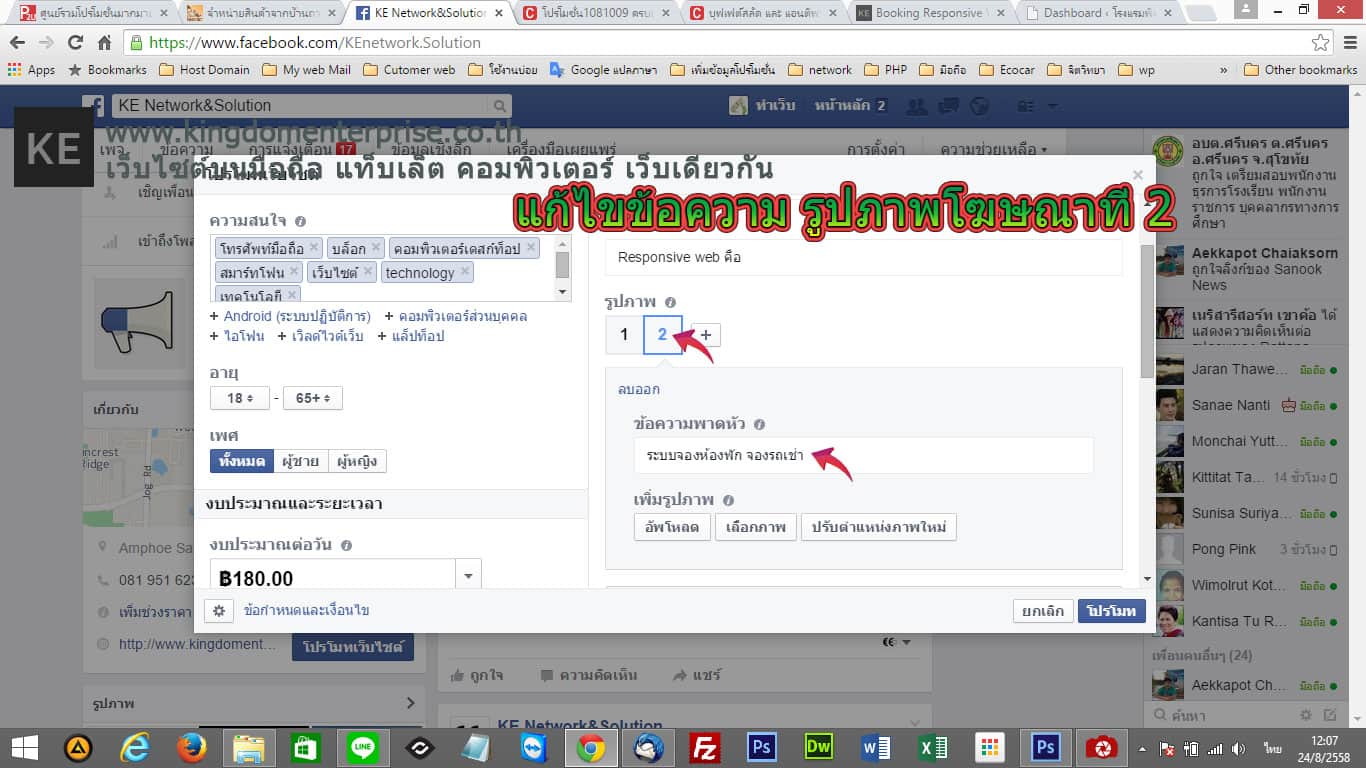This screenshot has height=768, width=1366.
Task: Select ผู้ชาย gender option
Action: click(300, 461)
